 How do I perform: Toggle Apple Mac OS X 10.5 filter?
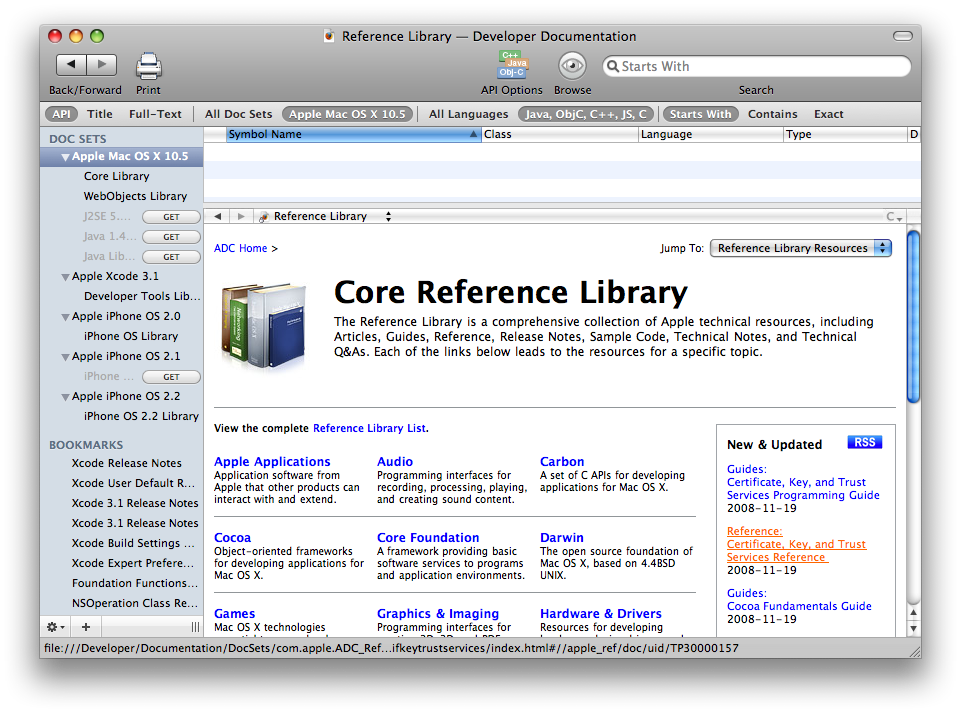coord(347,114)
